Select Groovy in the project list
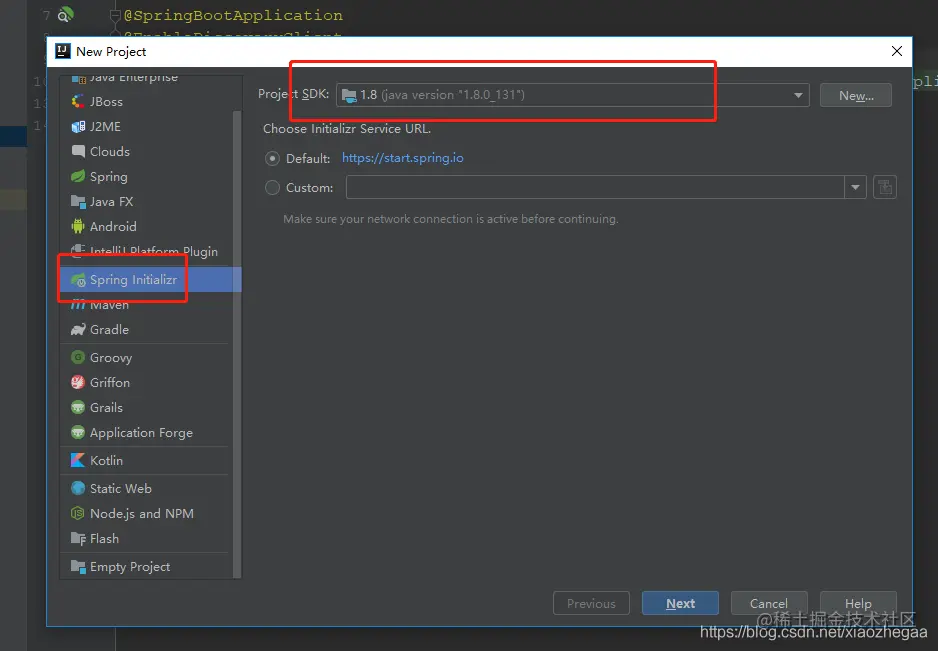Image resolution: width=938 pixels, height=651 pixels. click(111, 358)
